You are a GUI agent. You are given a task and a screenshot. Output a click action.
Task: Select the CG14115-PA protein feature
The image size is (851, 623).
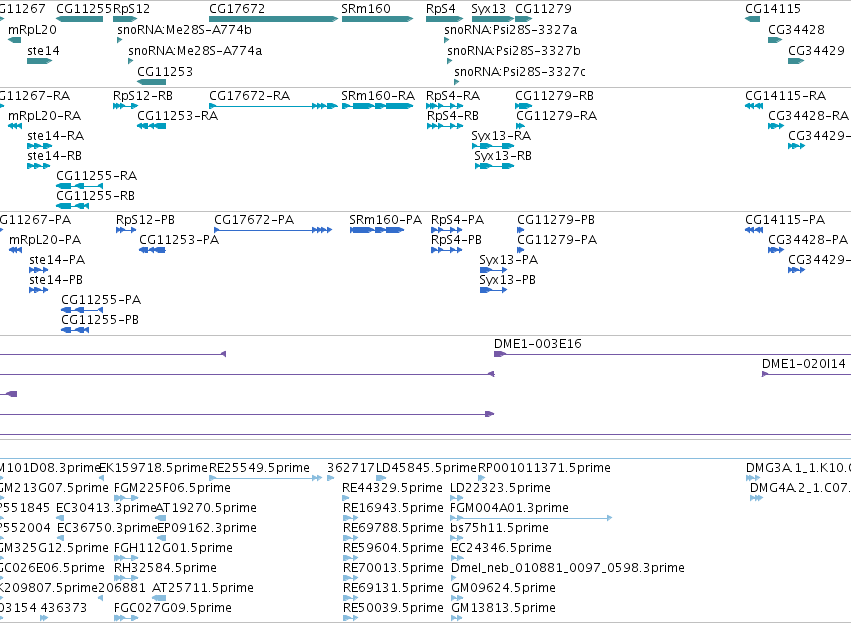point(754,230)
